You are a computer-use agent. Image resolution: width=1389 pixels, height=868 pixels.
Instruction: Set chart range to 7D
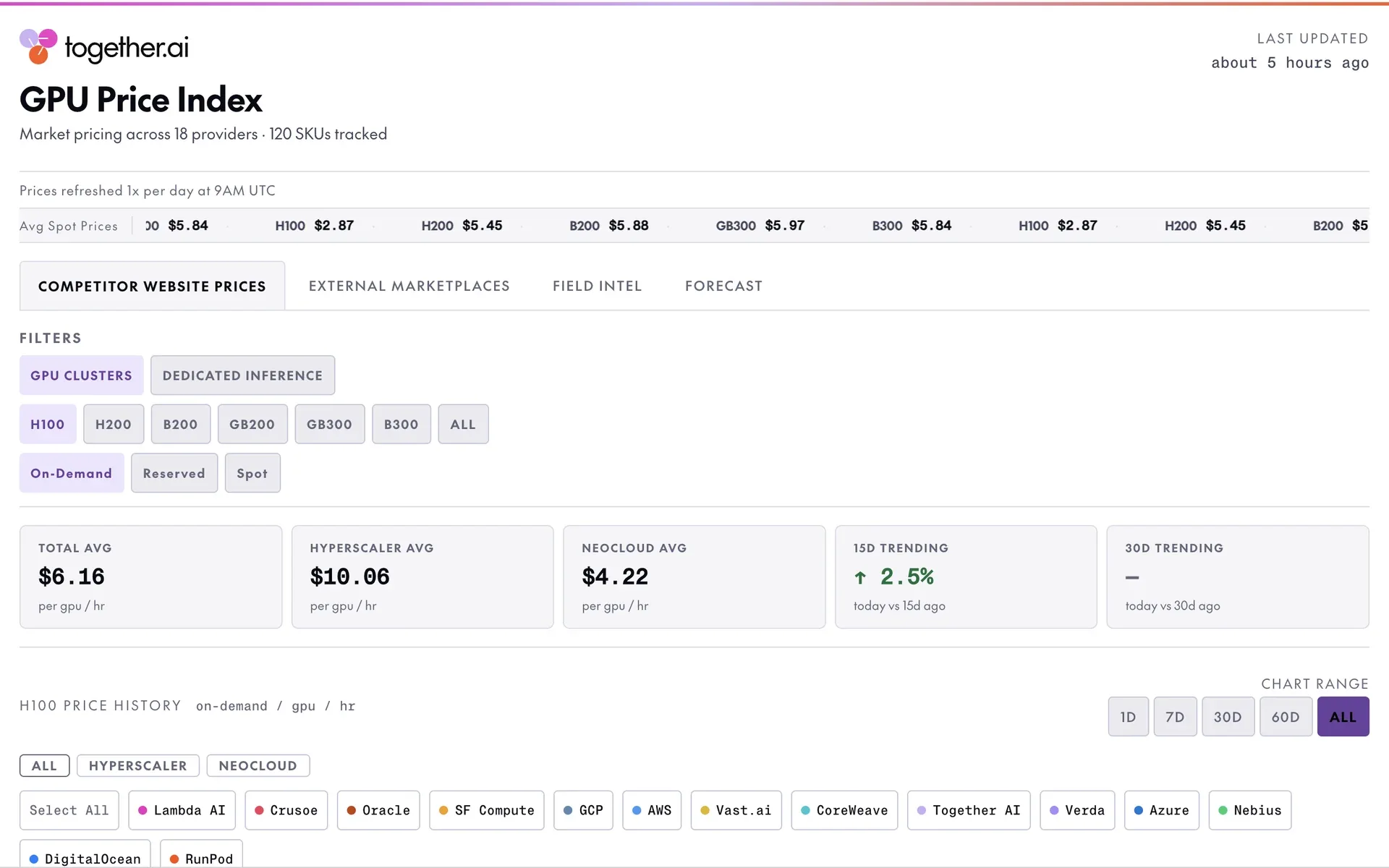click(1175, 717)
